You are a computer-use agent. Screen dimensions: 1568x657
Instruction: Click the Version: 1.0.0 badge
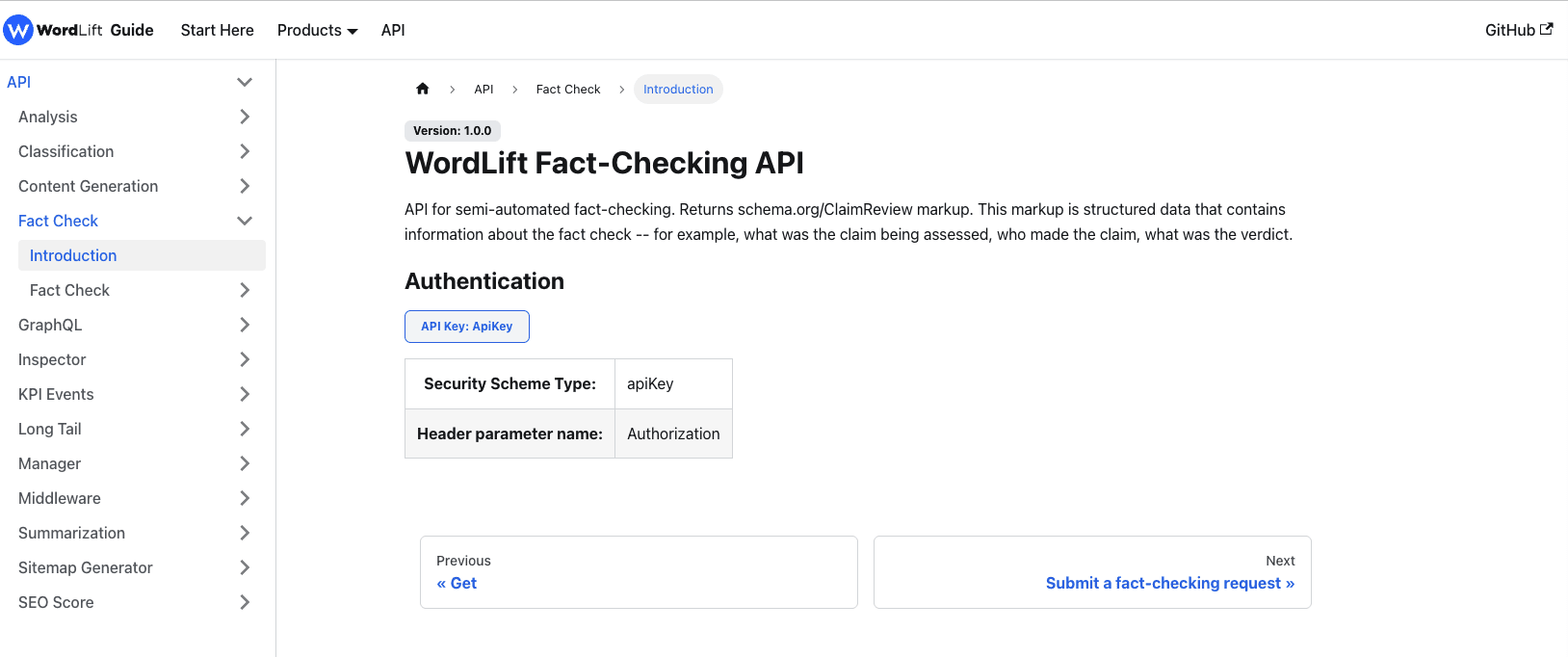click(452, 130)
